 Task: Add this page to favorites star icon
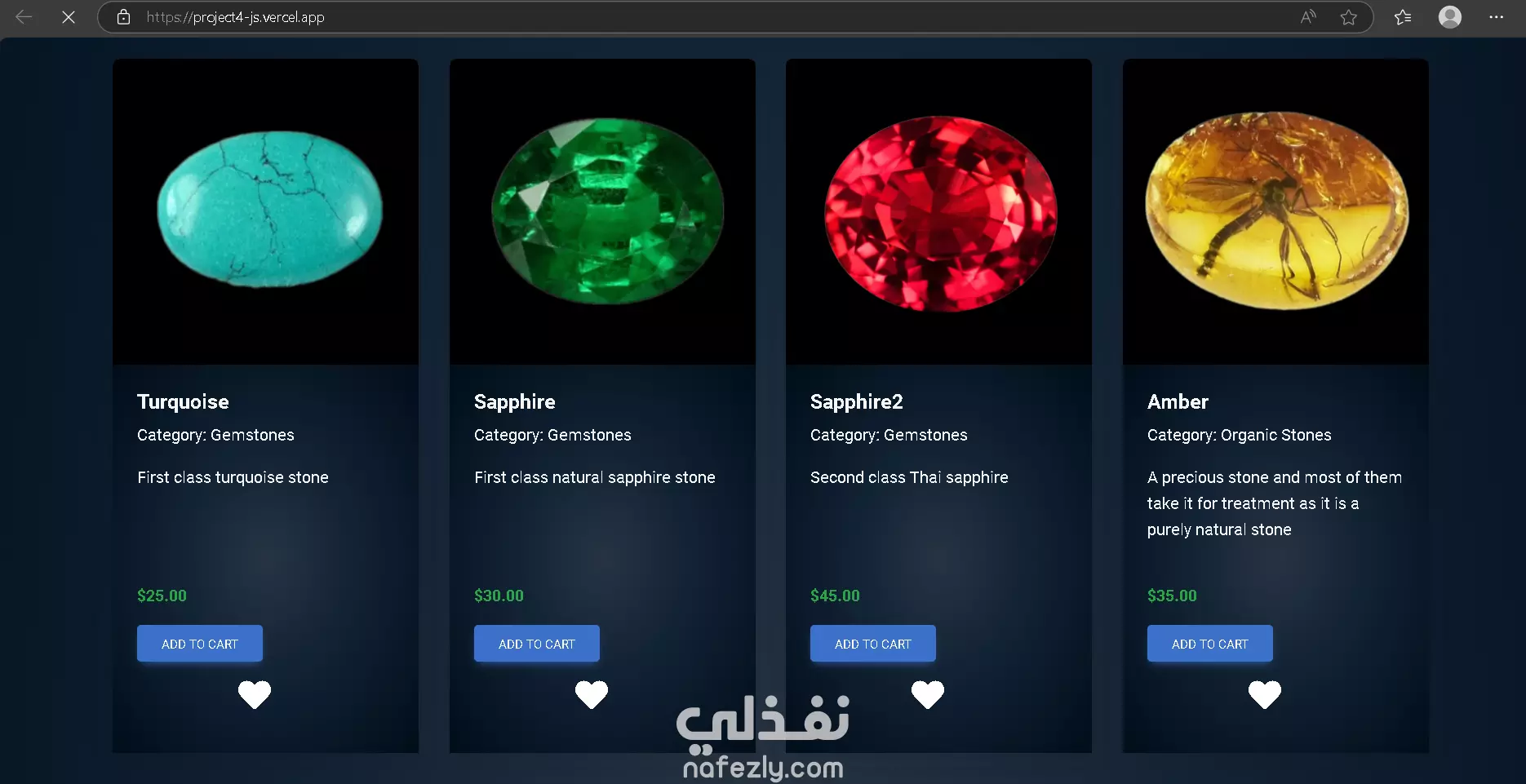pyautogui.click(x=1348, y=17)
